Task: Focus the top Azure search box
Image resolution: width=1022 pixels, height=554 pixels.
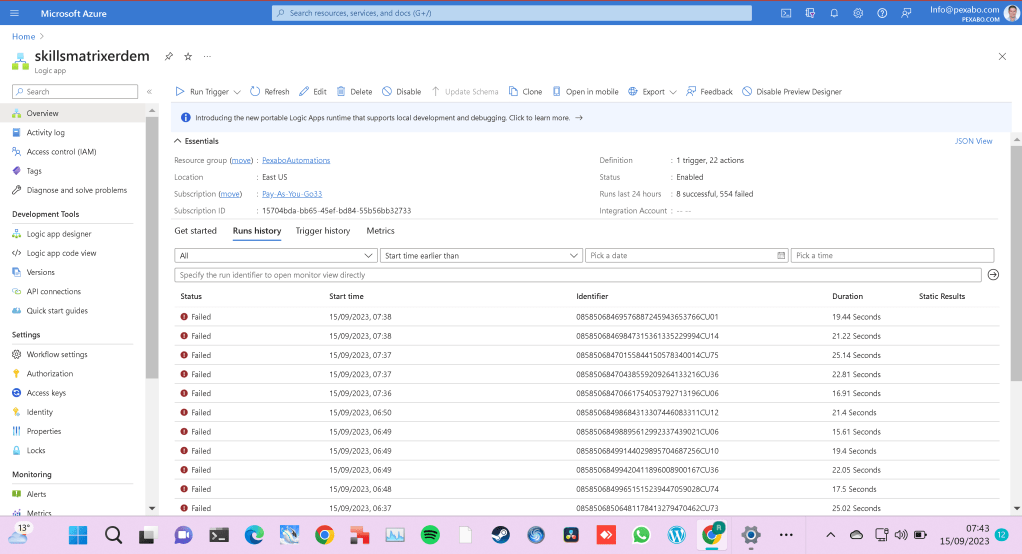Action: pos(512,13)
